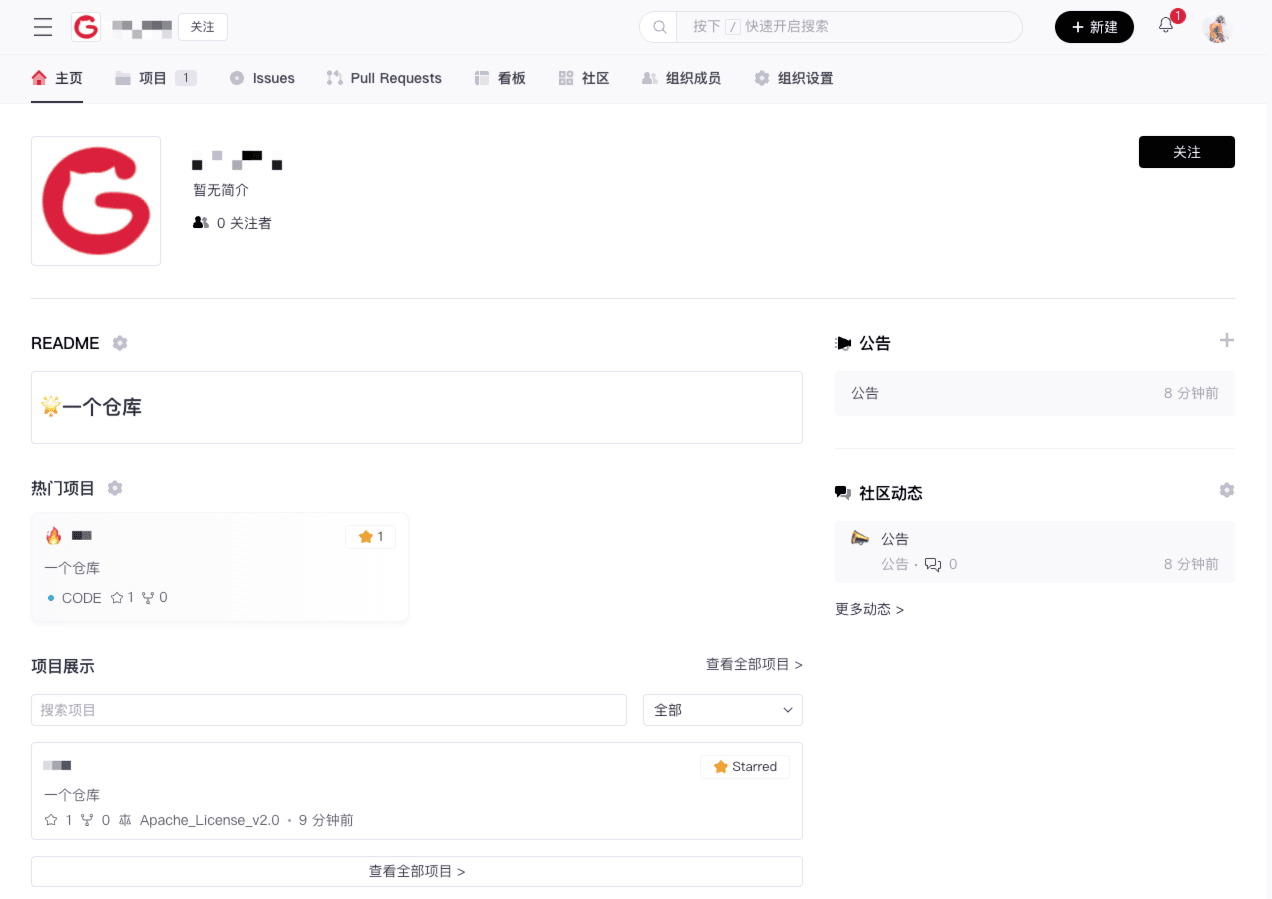Click the red G Gitee logo
The width and height of the screenshot is (1272, 899).
(x=86, y=27)
